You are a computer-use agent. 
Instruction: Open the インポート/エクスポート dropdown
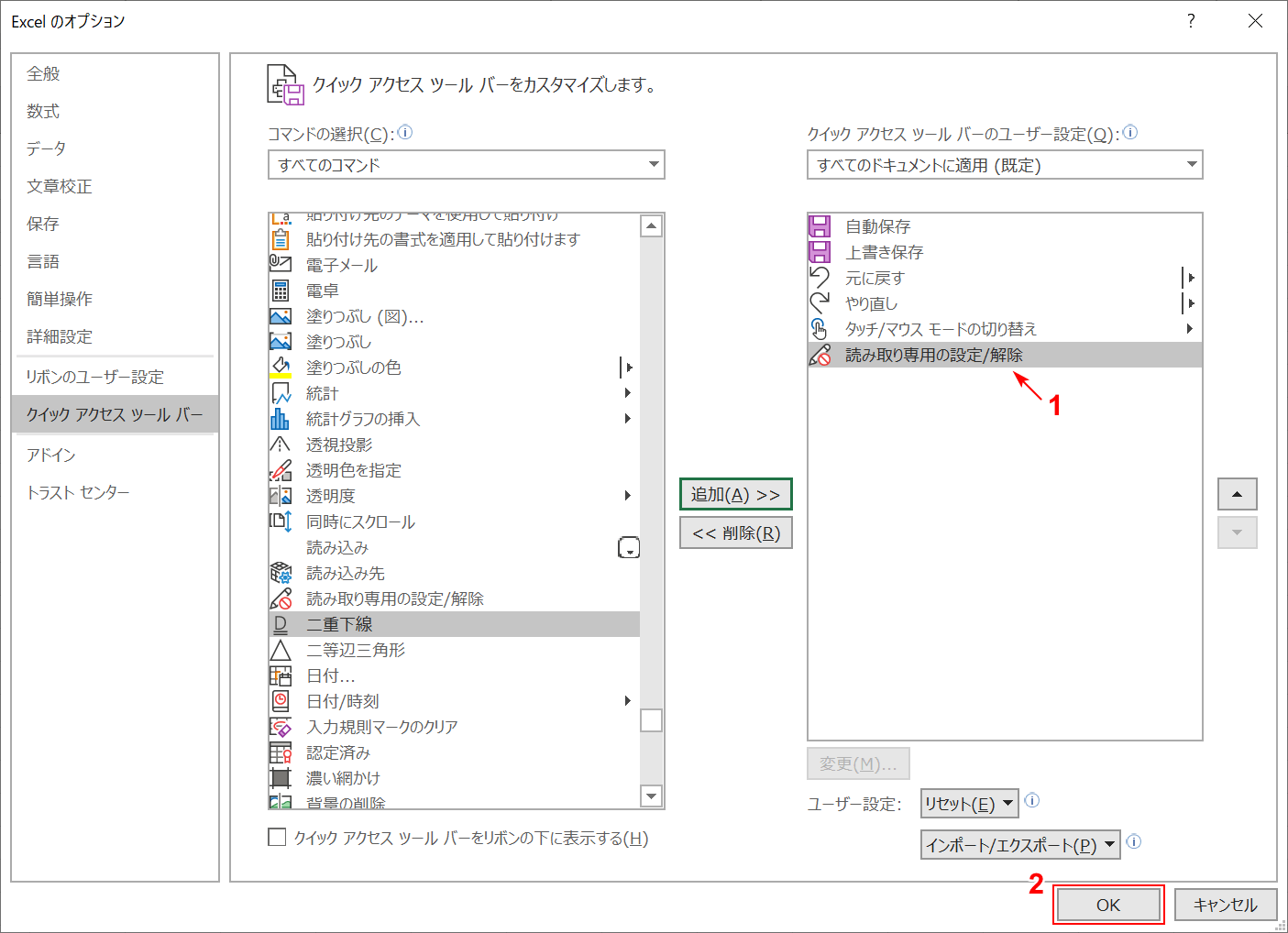(1019, 844)
